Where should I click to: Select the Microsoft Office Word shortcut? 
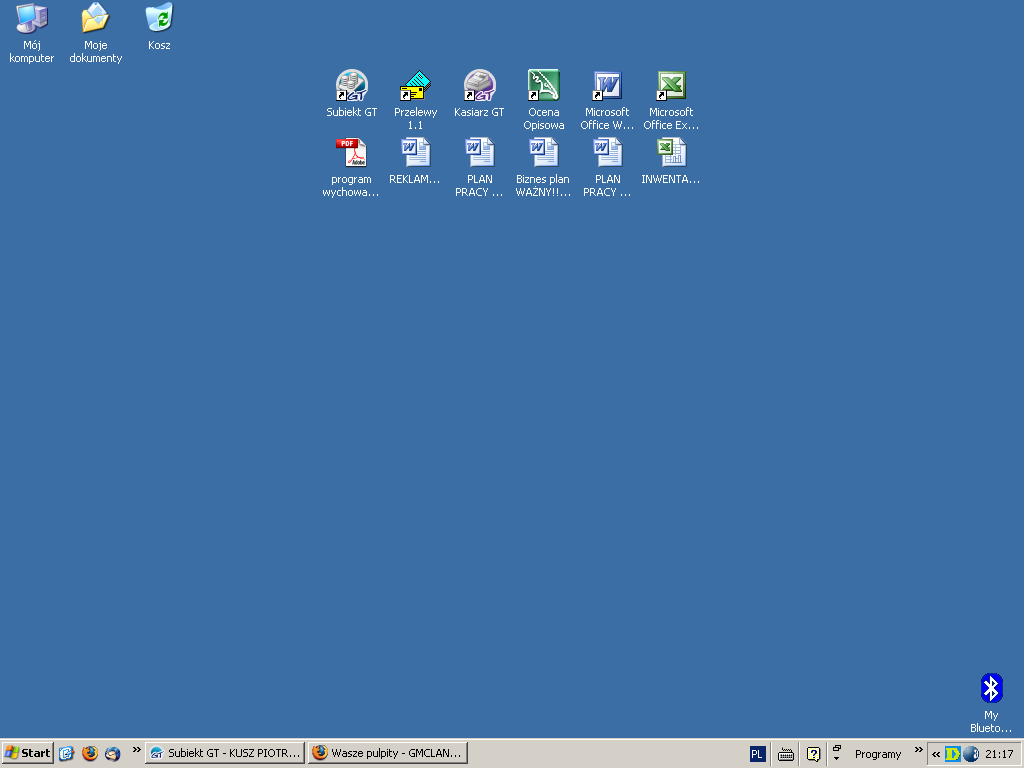607,87
